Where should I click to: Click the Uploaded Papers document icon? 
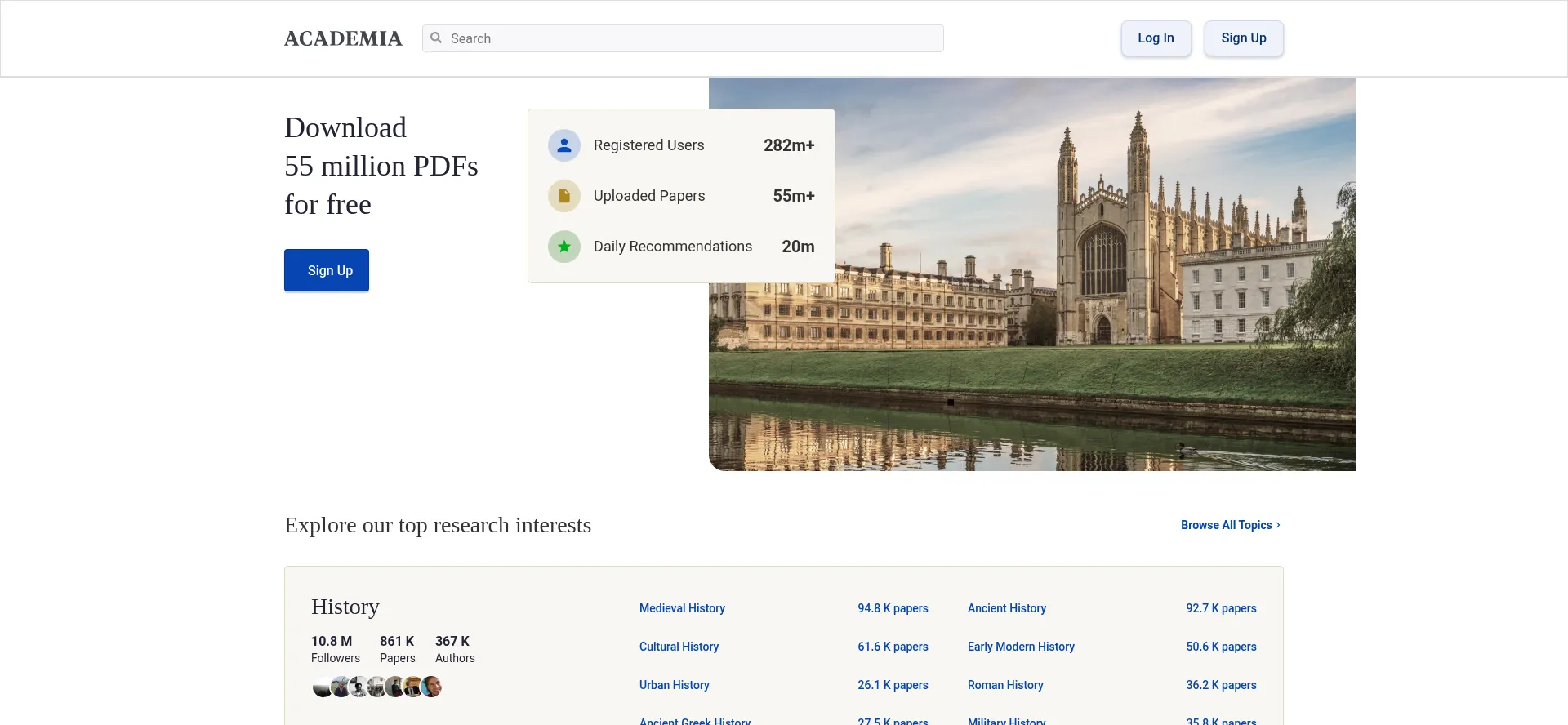pyautogui.click(x=563, y=196)
